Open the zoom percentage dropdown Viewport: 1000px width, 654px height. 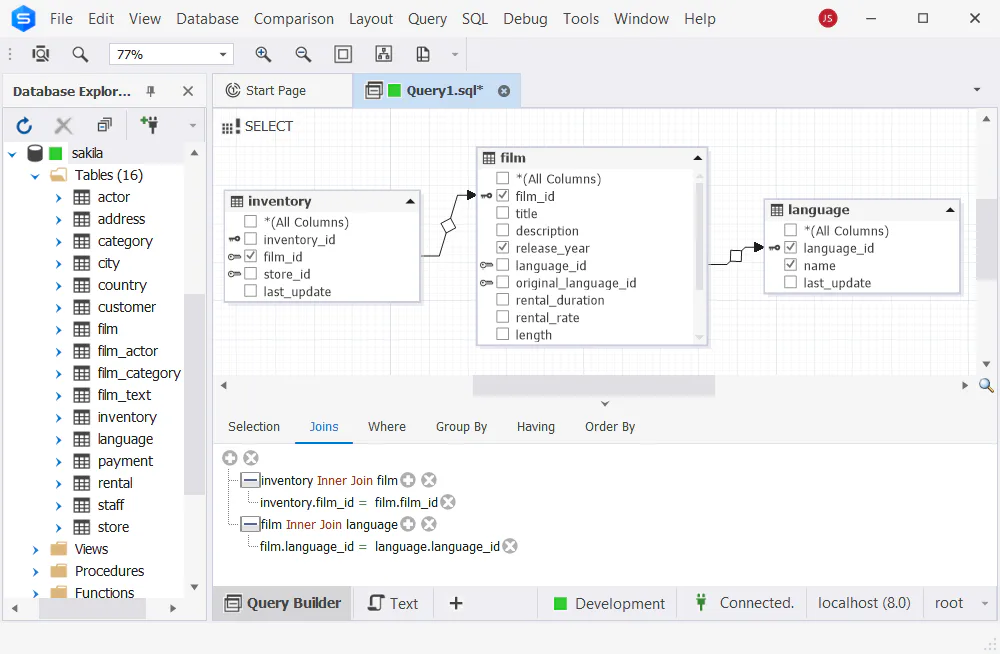coord(223,54)
